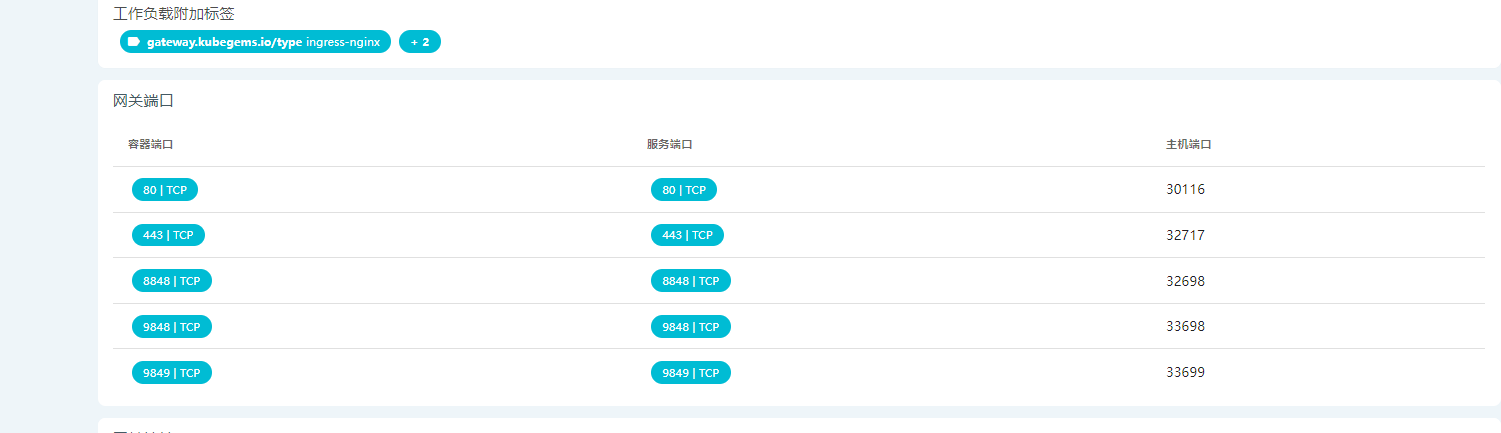This screenshot has height=433, width=1501.
Task: Click the service port 80 | TCP chip
Action: click(x=684, y=190)
